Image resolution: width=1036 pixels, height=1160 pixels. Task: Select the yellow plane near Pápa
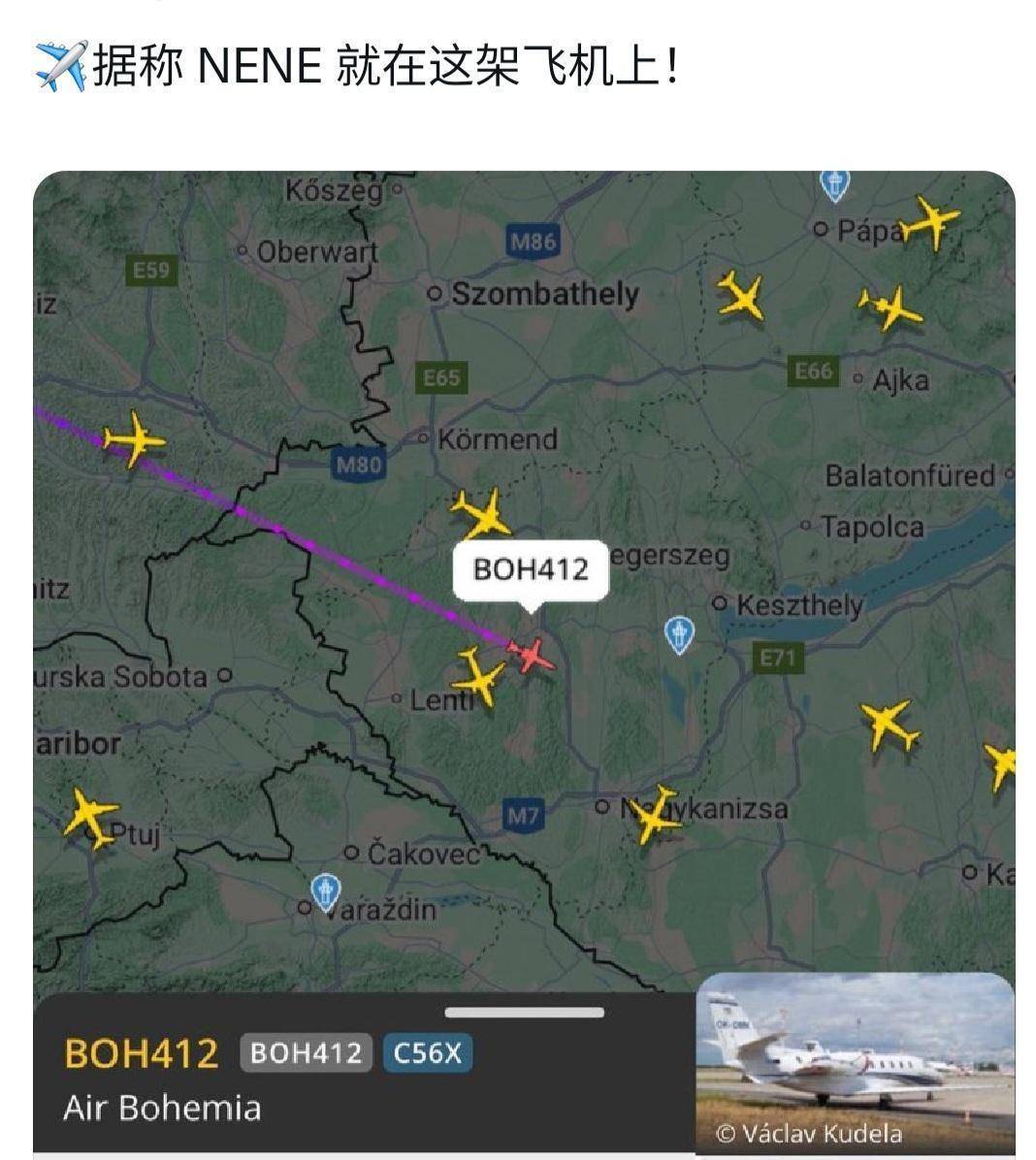coord(930,221)
